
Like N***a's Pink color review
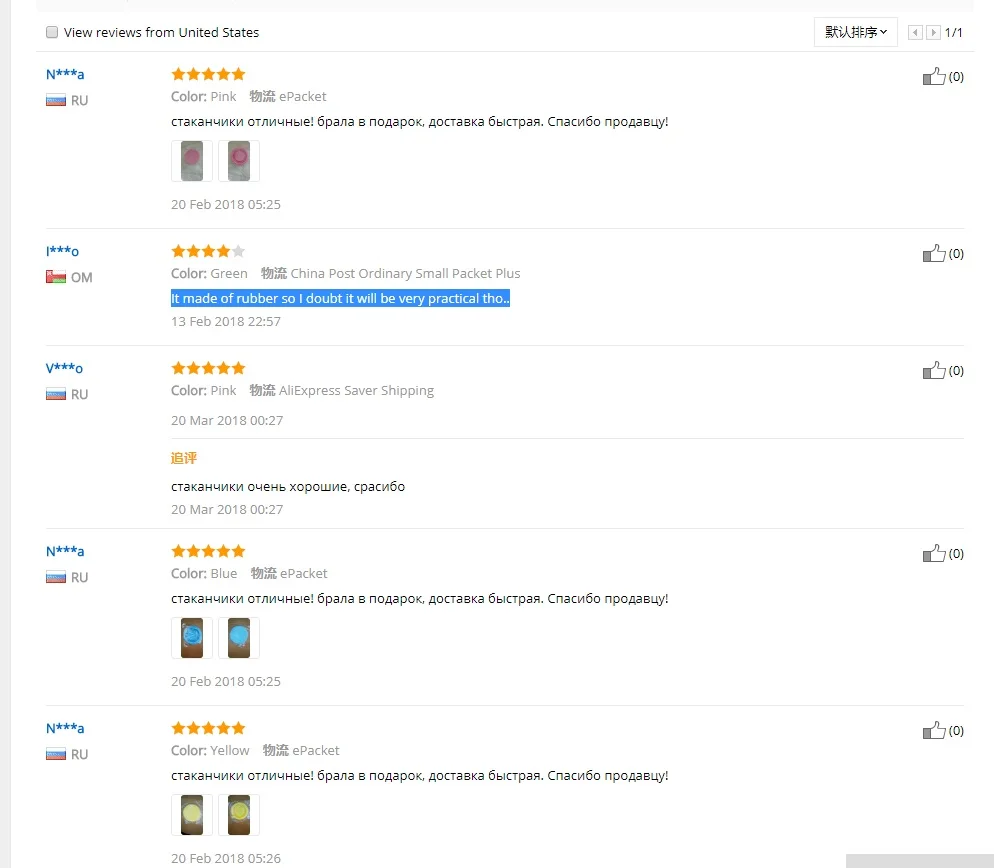pyautogui.click(x=934, y=77)
